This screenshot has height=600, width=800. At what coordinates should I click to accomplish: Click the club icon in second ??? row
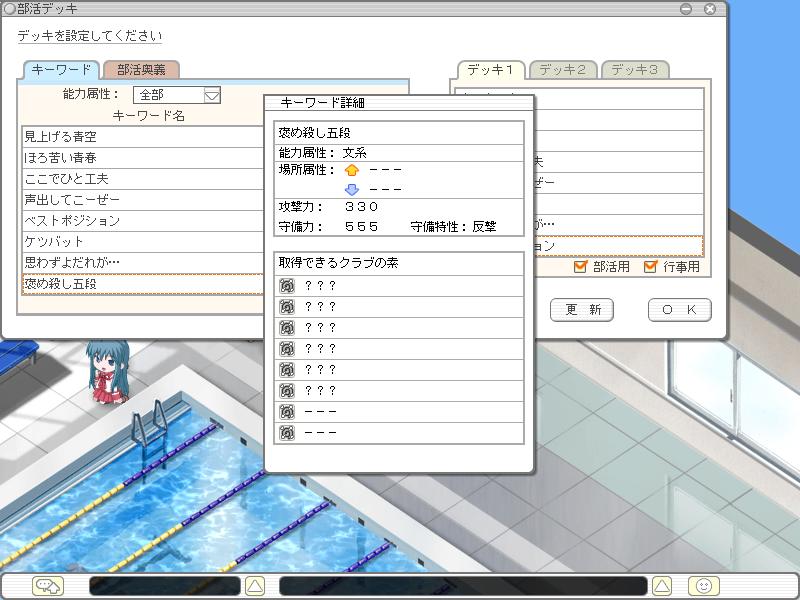287,307
